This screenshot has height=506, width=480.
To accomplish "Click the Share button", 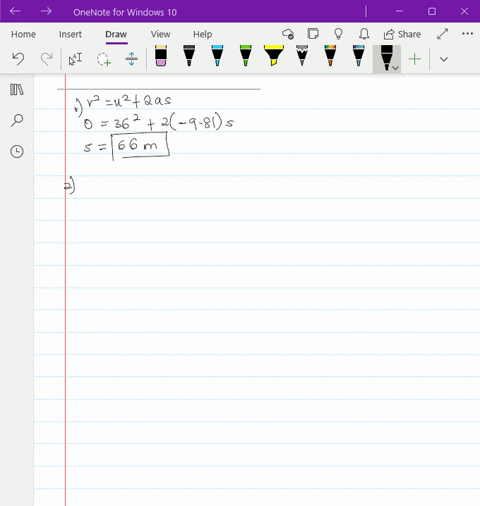I will pos(402,34).
